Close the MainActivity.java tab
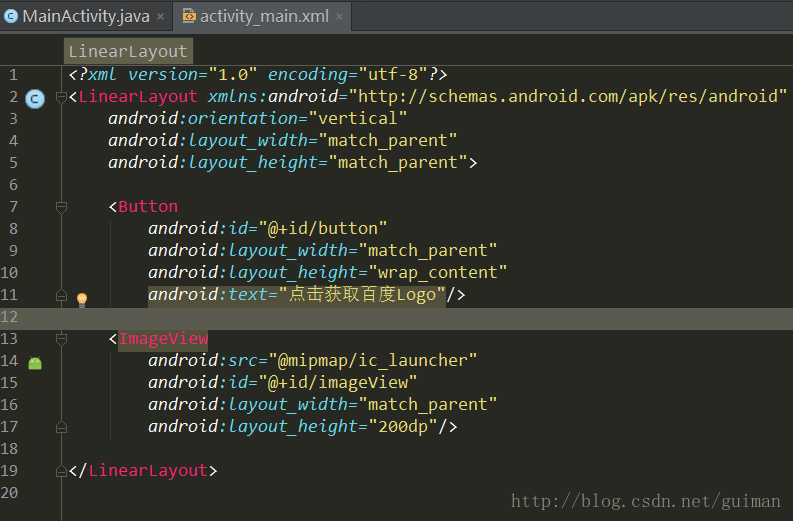 [160, 17]
